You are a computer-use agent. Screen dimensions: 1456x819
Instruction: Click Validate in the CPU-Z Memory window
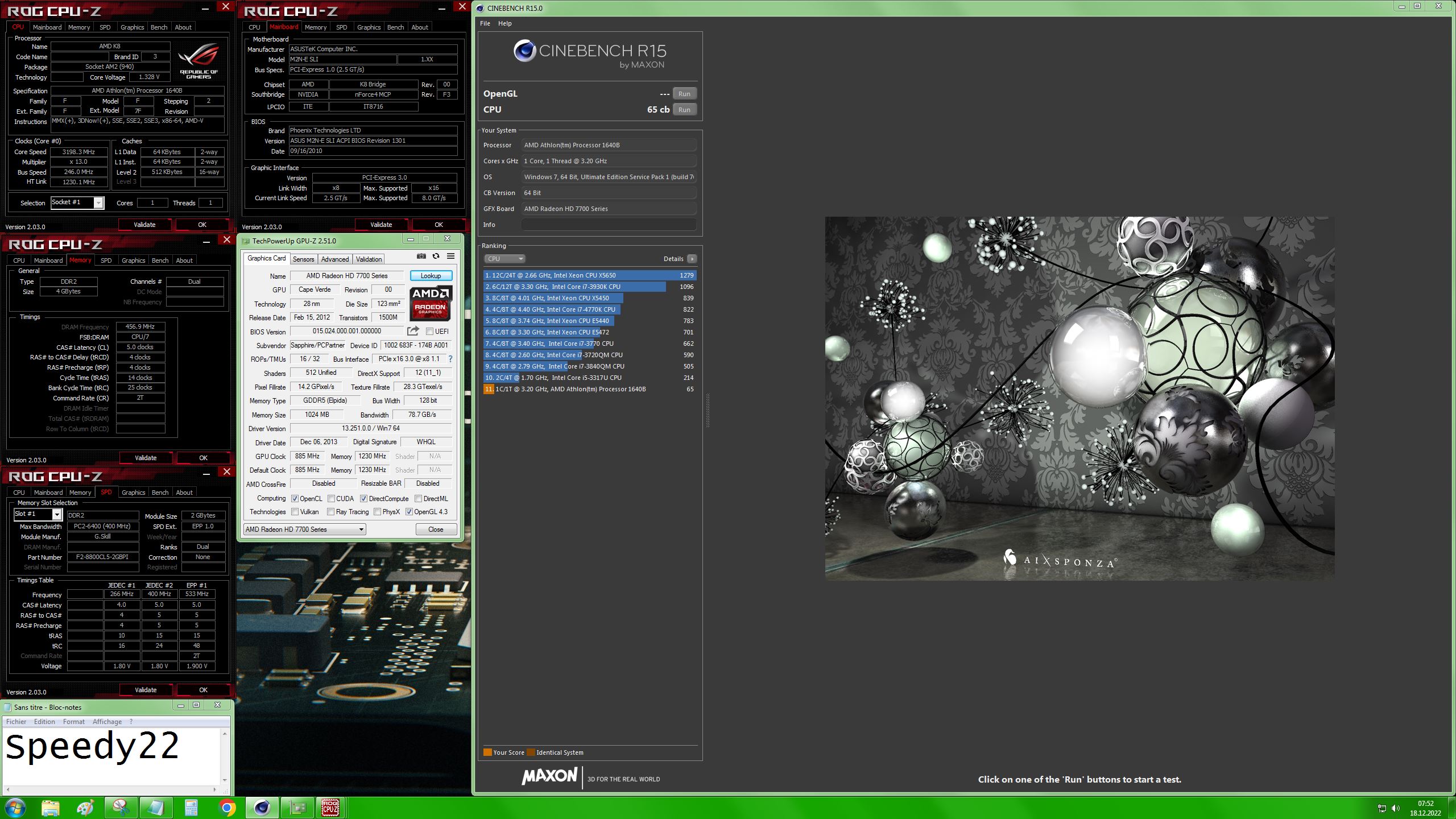point(146,458)
